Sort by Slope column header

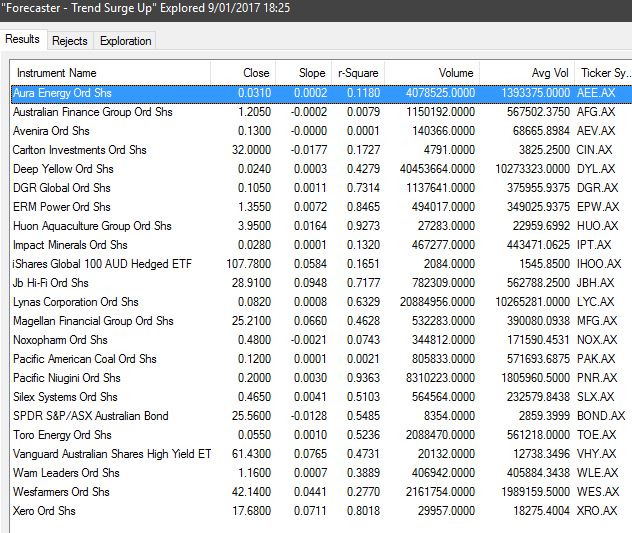[304, 73]
